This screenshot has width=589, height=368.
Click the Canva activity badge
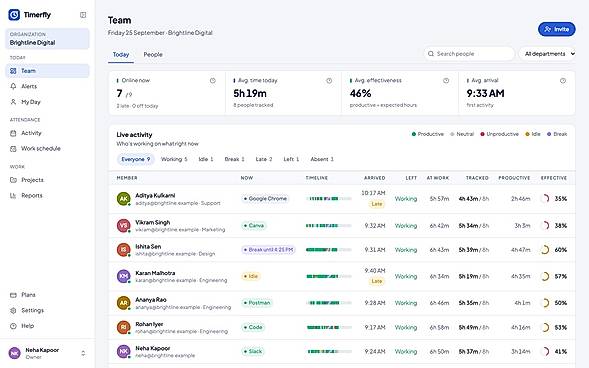[x=254, y=225]
